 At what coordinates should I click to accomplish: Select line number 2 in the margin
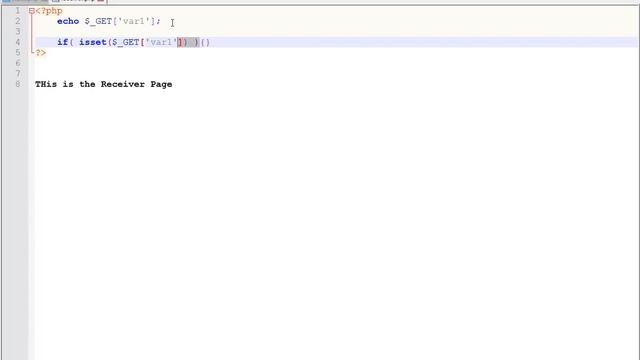point(18,21)
